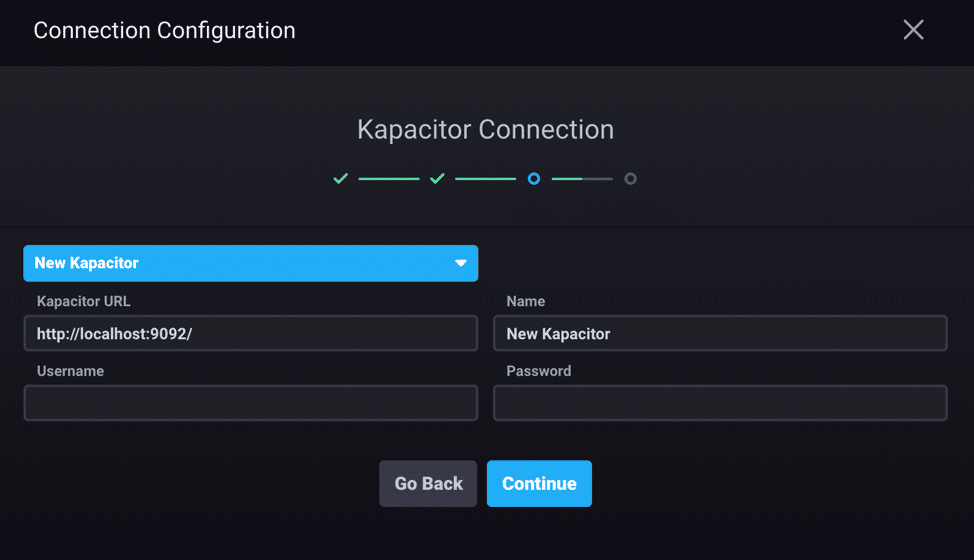Screen dimensions: 974x560
Task: Click the Name field containing New Kapacitor
Action: coord(720,334)
